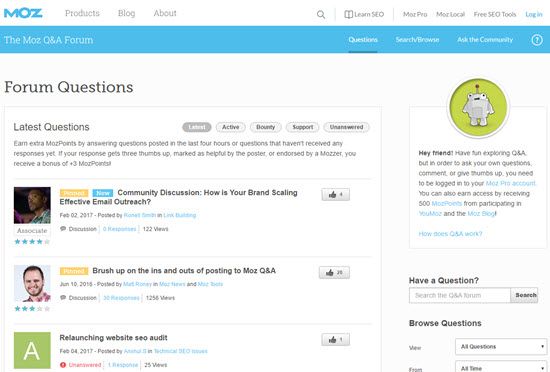The width and height of the screenshot is (550, 372).
Task: Open the Link Building category link
Action: coord(180,215)
